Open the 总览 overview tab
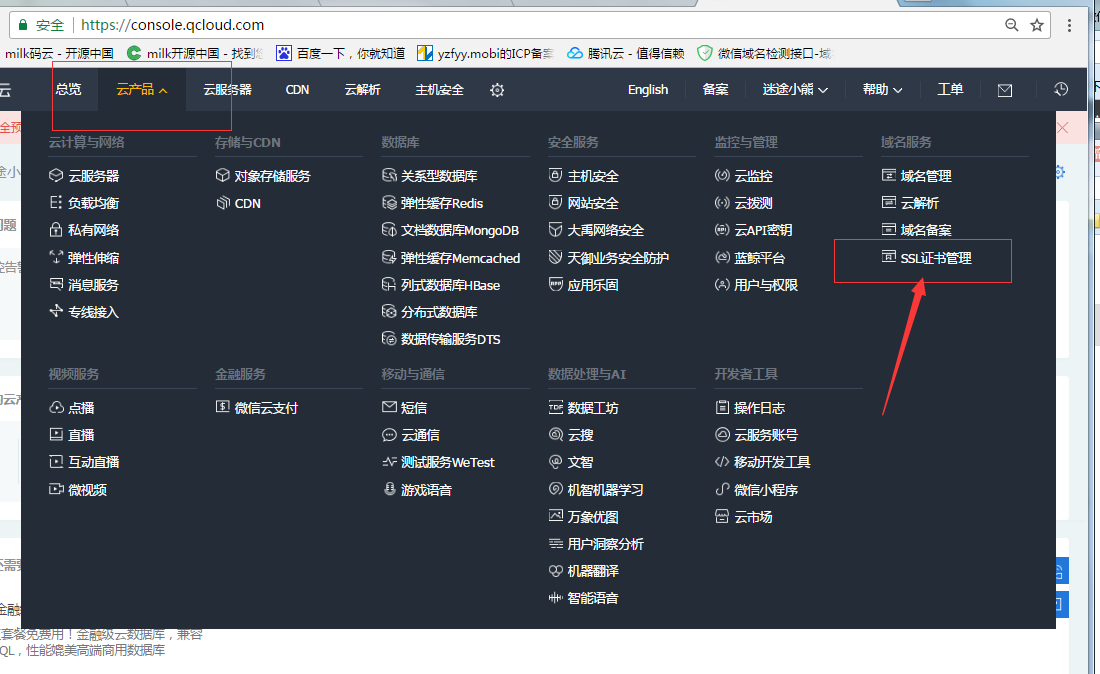This screenshot has height=674, width=1100. click(68, 90)
